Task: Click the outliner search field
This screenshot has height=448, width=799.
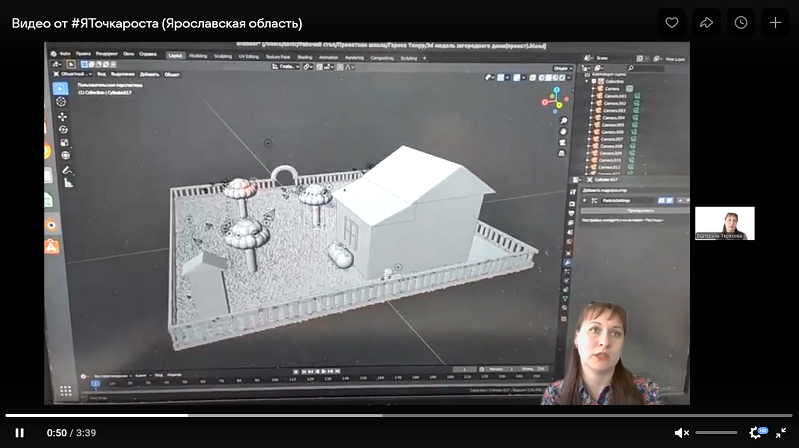Action: [646, 68]
